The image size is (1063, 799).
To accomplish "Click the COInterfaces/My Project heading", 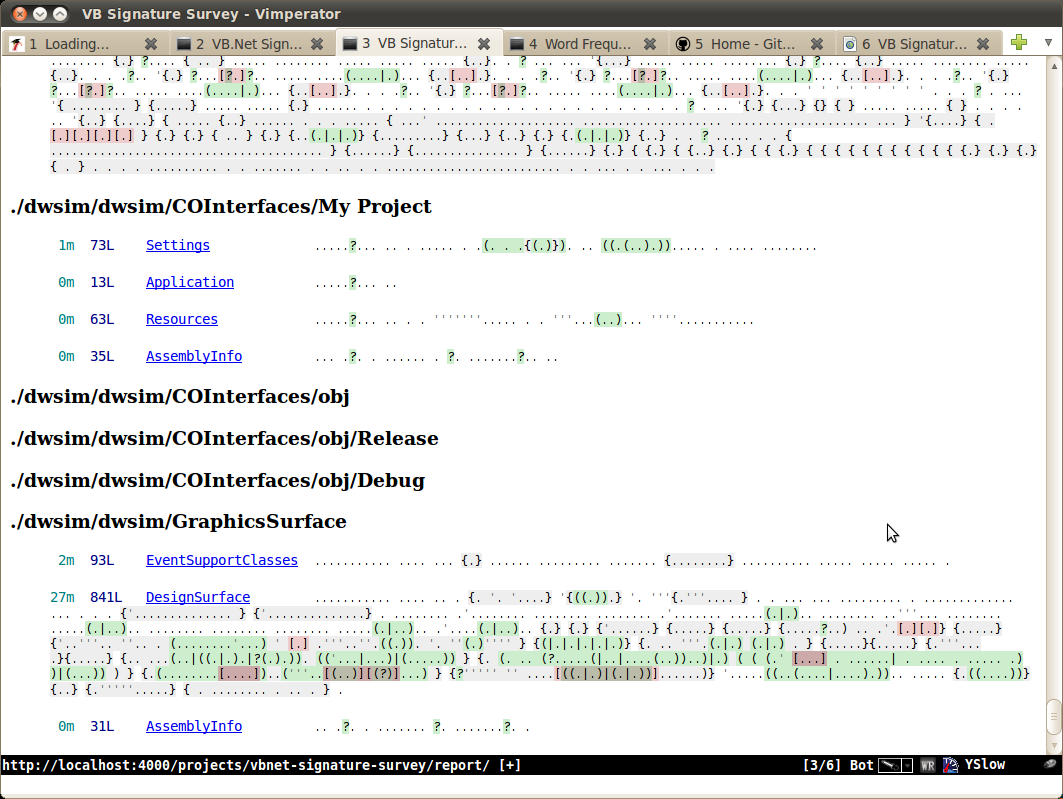I will click(221, 207).
